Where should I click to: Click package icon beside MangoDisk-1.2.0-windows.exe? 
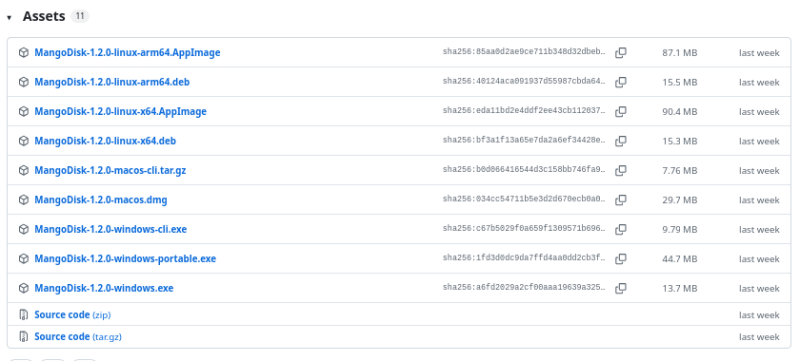pyautogui.click(x=23, y=288)
